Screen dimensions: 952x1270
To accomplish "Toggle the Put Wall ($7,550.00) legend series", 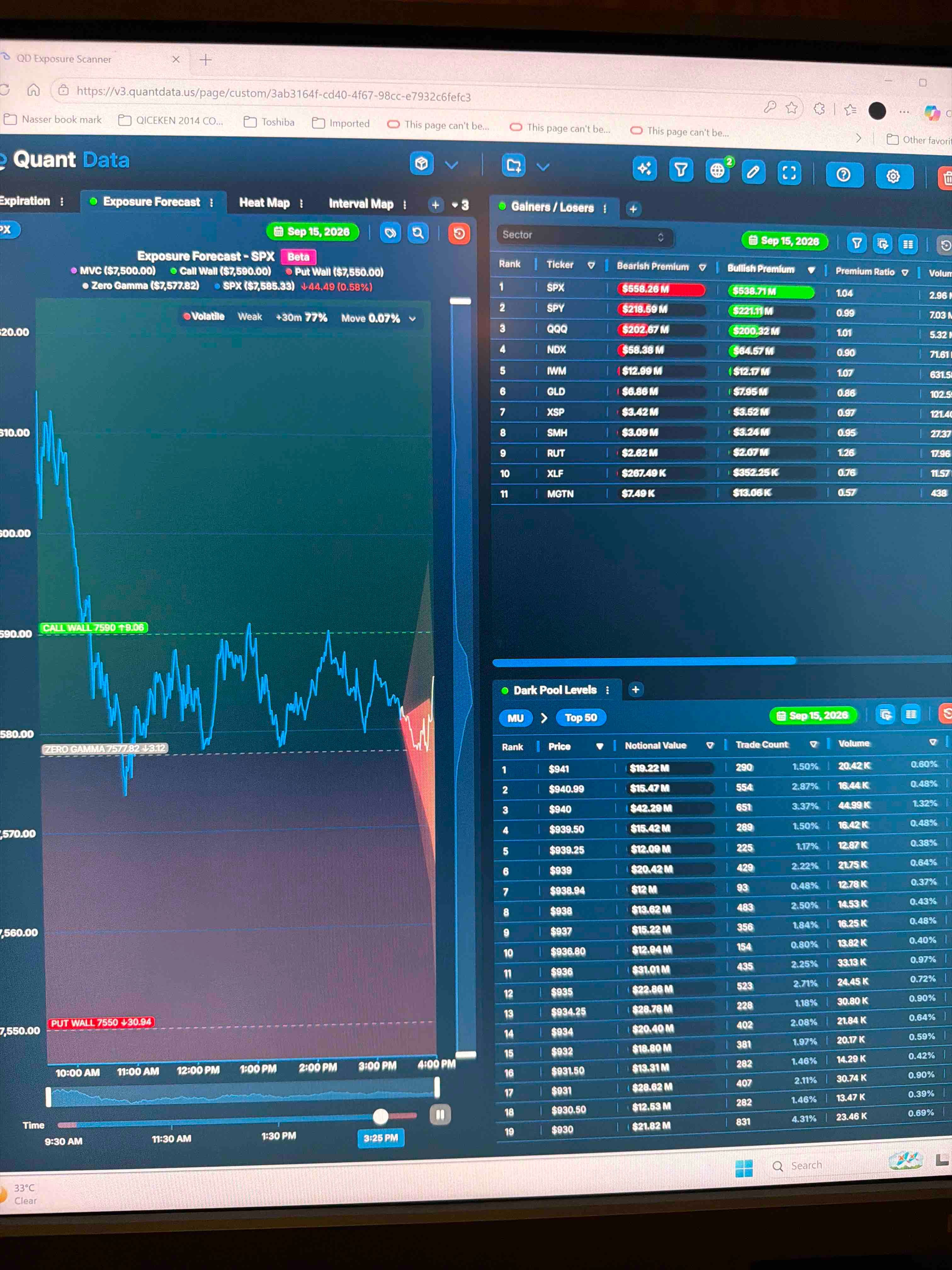I will (x=335, y=272).
